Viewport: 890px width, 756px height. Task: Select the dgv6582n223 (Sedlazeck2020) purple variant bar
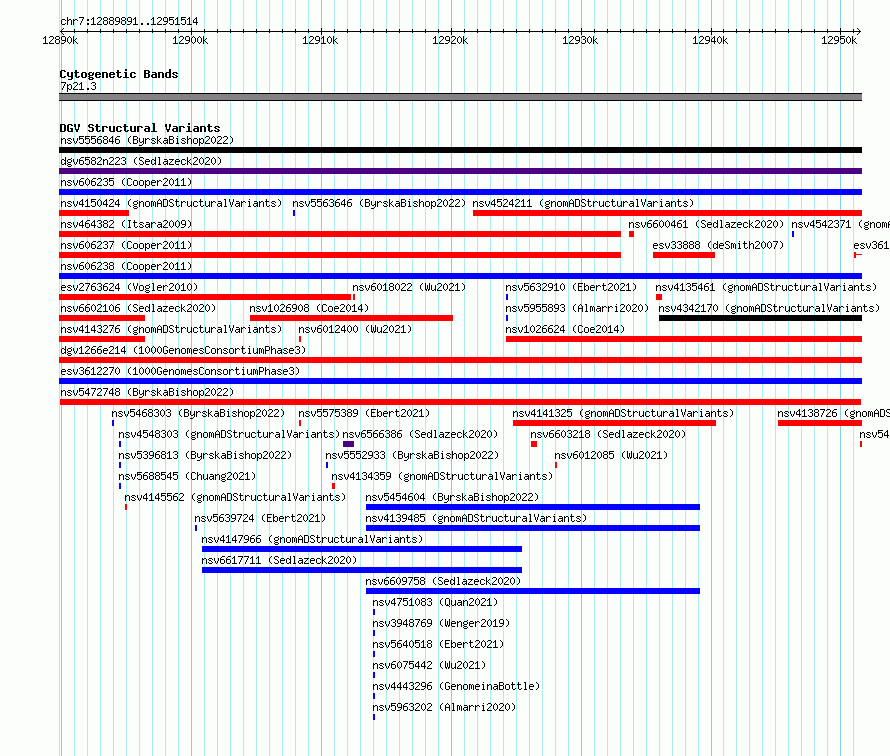[460, 171]
